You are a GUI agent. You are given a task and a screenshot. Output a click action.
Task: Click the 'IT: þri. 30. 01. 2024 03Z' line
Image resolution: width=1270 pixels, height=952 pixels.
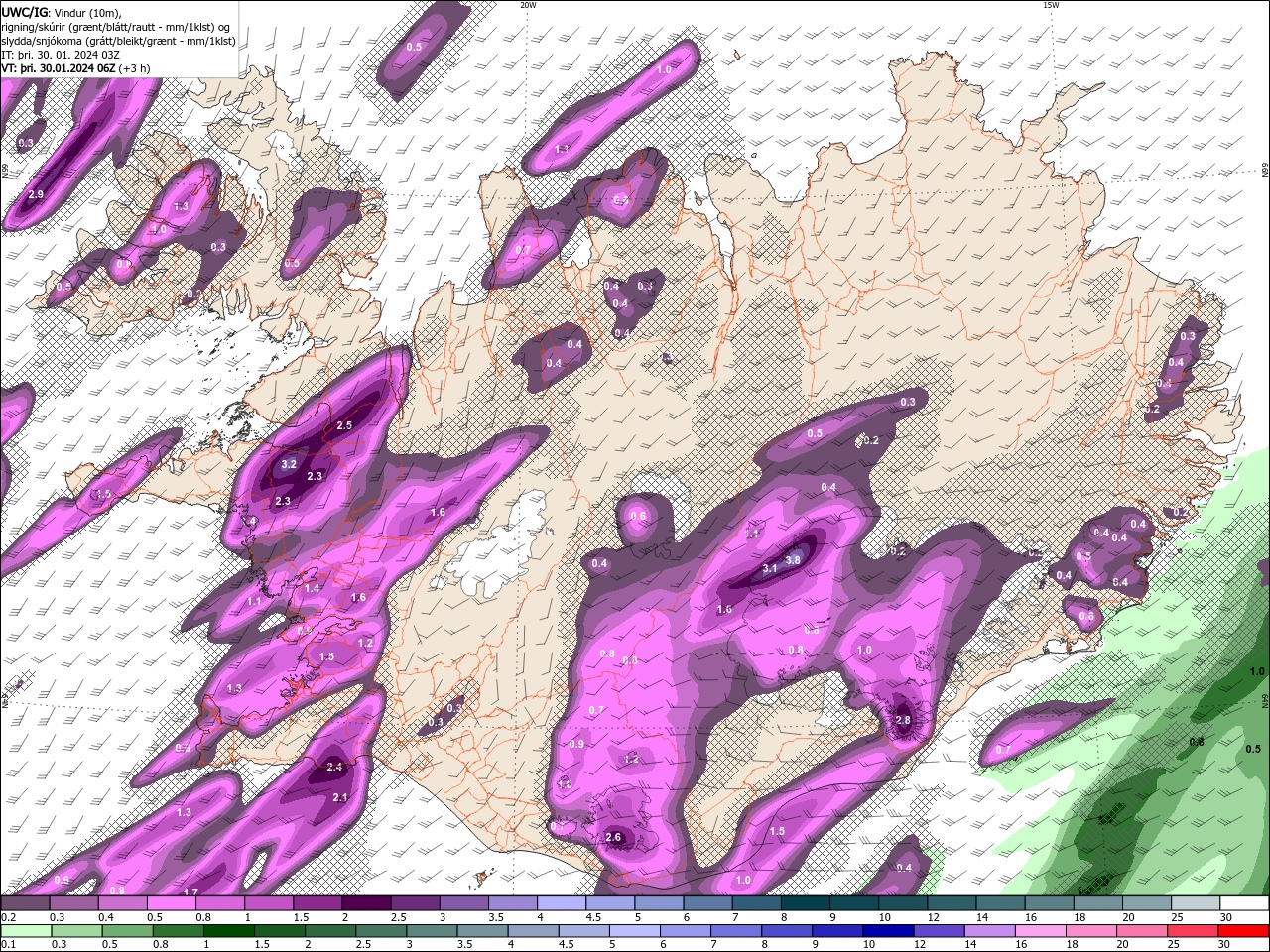click(x=63, y=55)
